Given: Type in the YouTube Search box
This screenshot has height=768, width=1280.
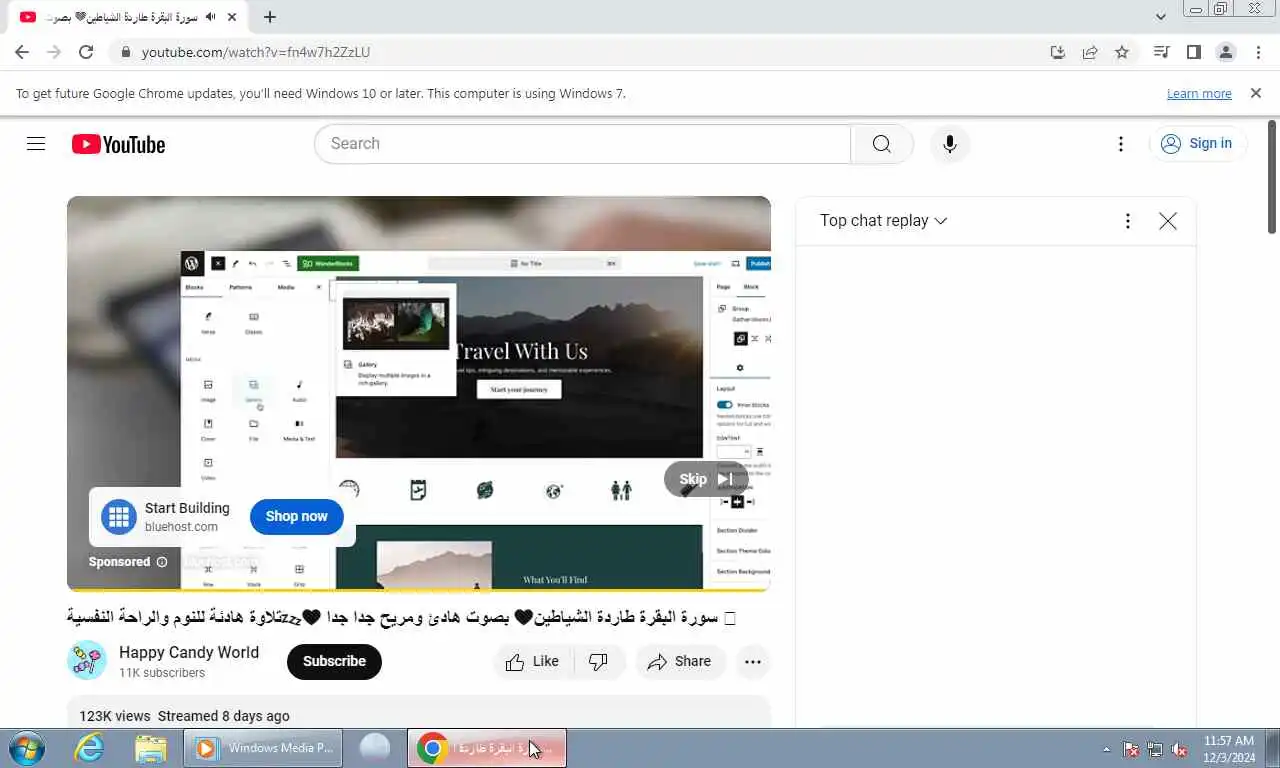Looking at the screenshot, I should (582, 144).
